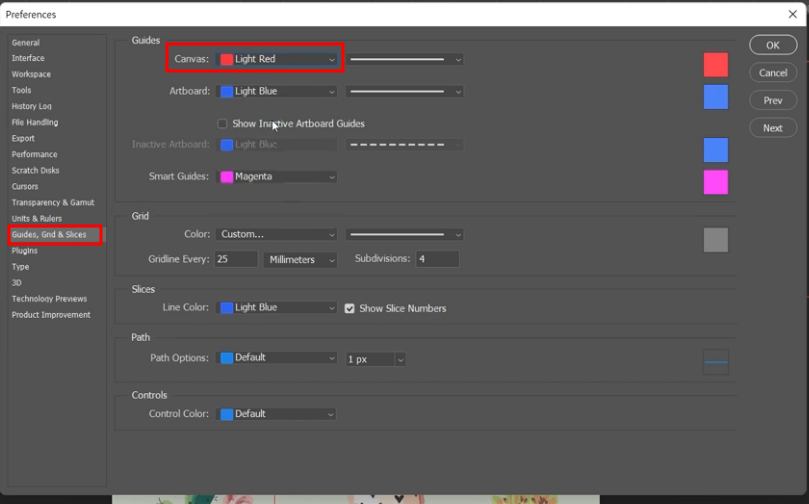Click the gray Grid color swatch

716,240
